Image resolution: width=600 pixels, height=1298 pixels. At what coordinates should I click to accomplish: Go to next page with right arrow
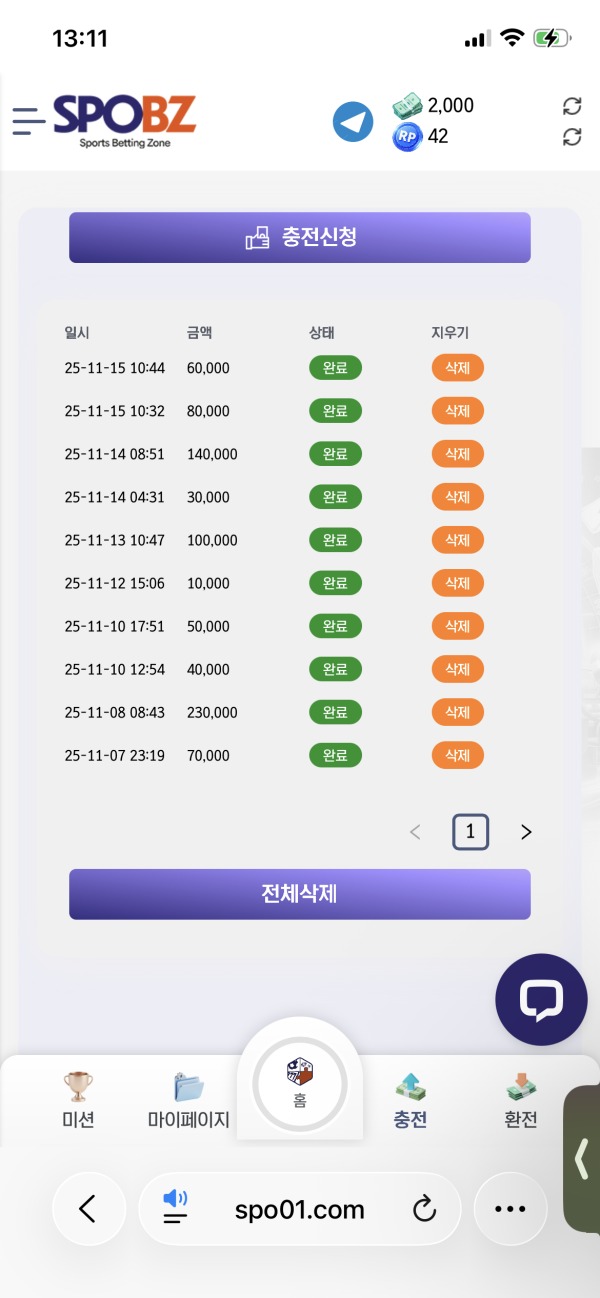tap(525, 831)
